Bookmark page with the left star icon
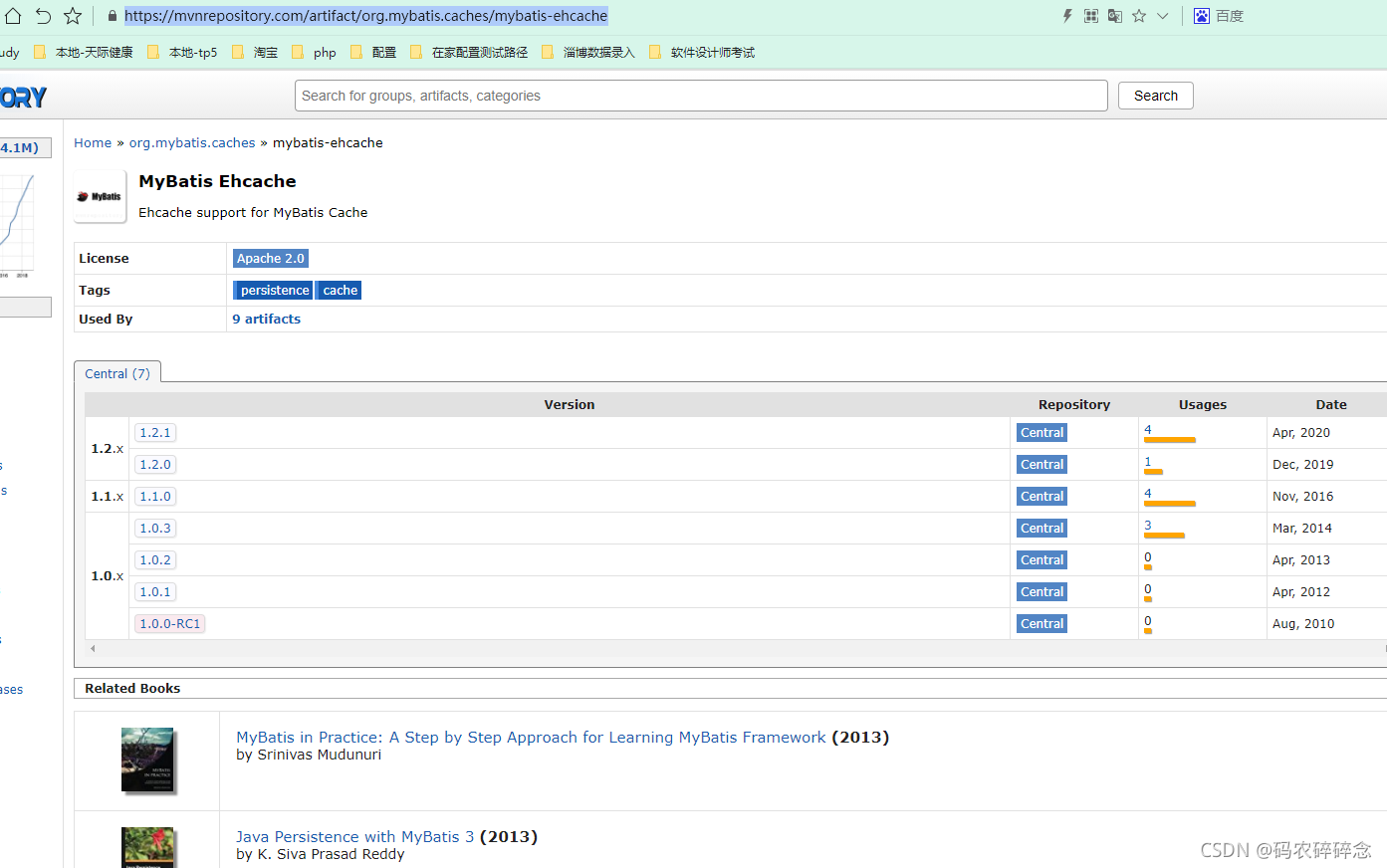 [73, 16]
